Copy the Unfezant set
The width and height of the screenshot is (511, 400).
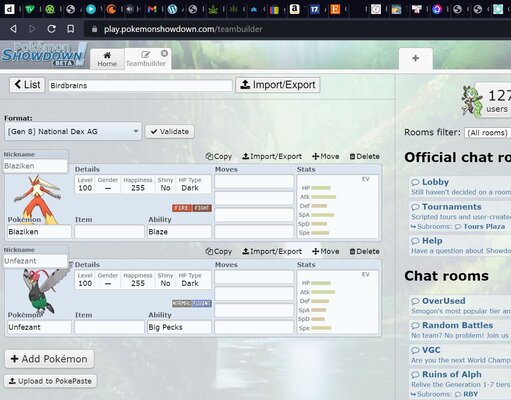click(x=219, y=251)
